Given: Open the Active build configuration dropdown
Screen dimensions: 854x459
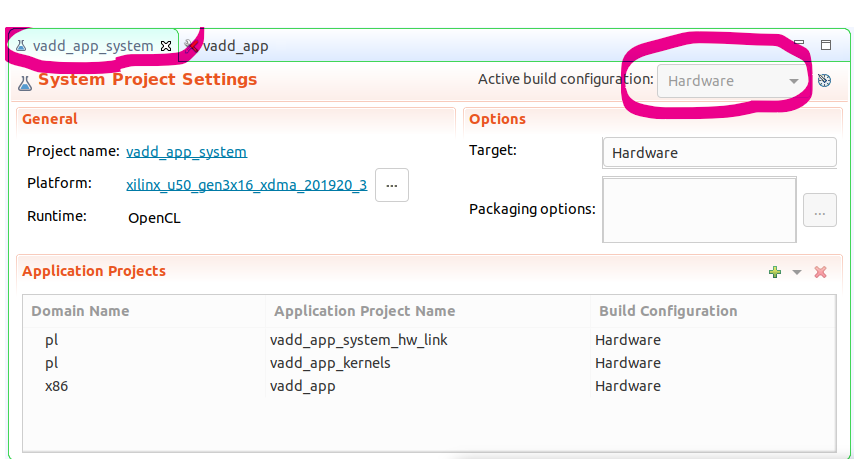Looking at the screenshot, I should [x=733, y=81].
